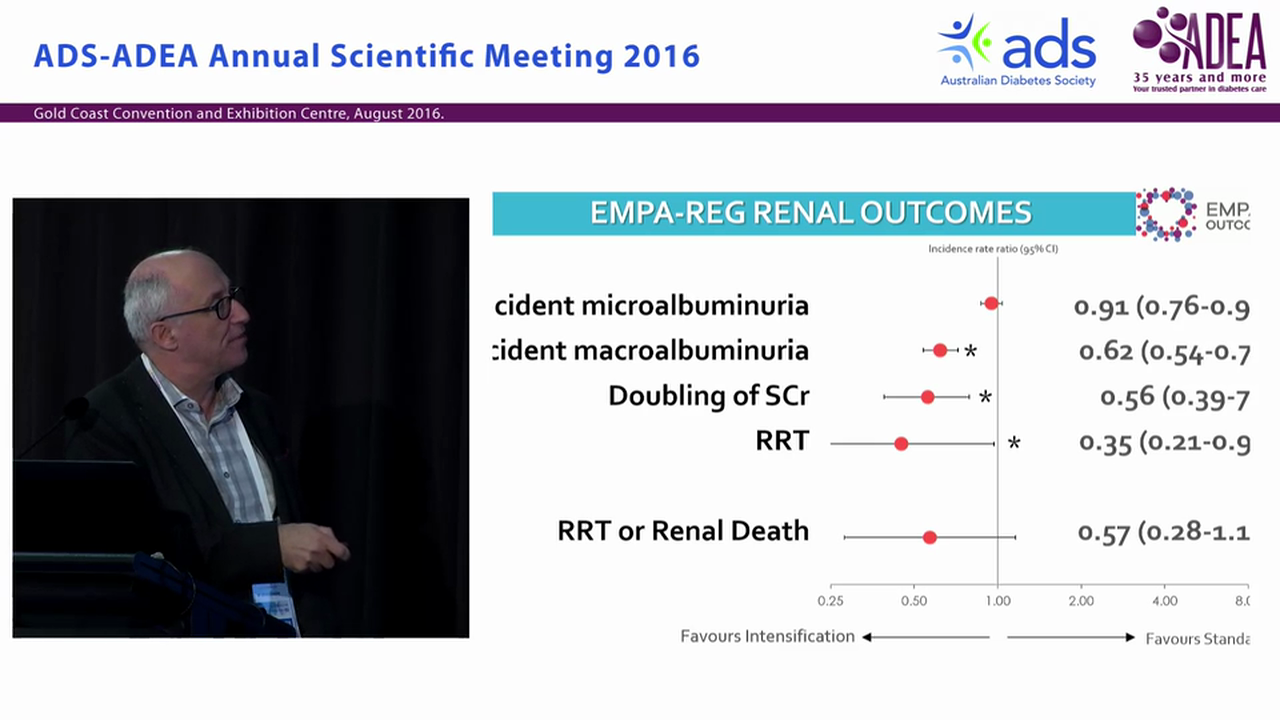Click the macroalbuminuria red dot marker

click(x=940, y=350)
